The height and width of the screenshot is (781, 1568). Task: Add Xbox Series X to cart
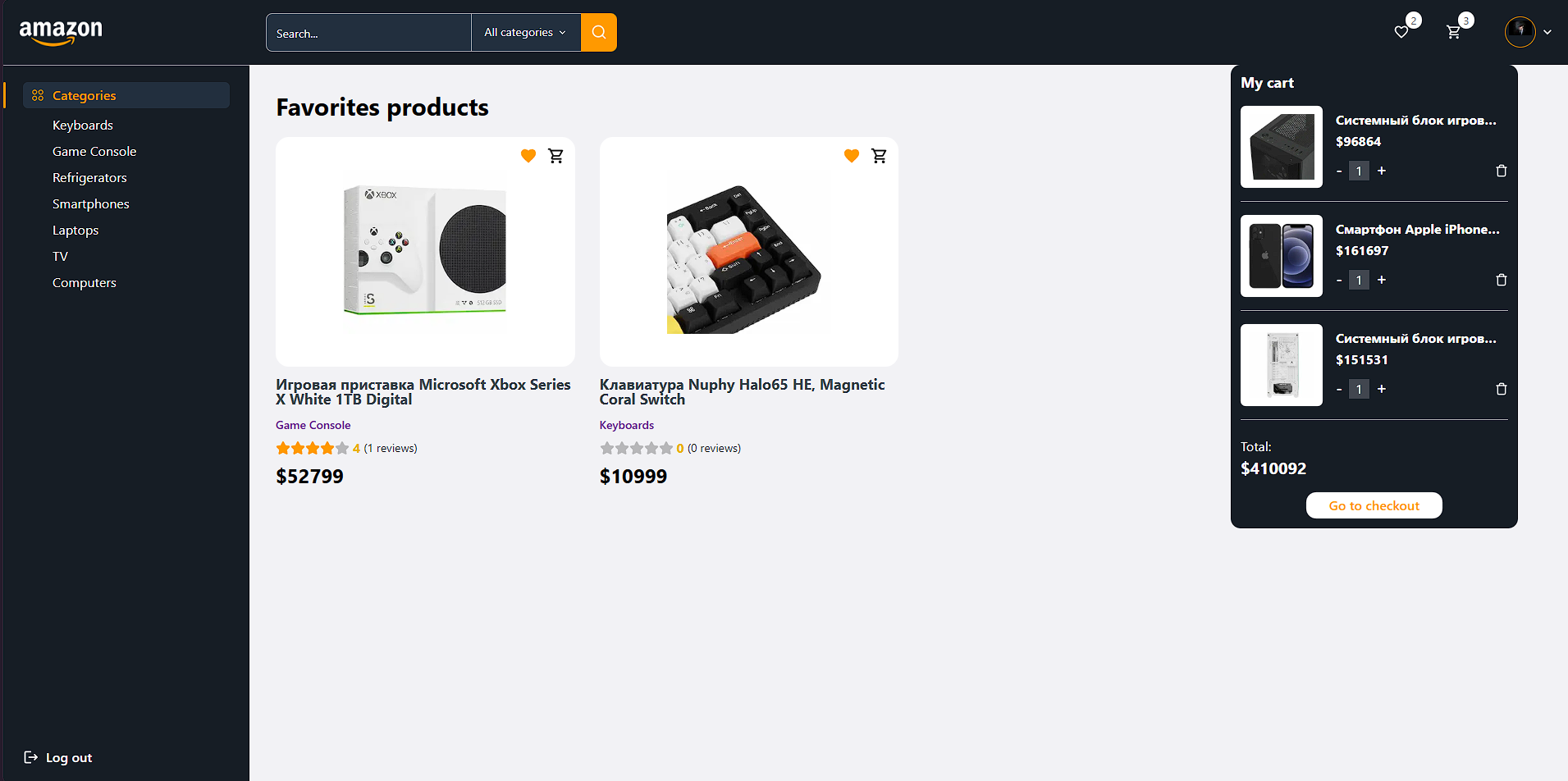(x=555, y=156)
